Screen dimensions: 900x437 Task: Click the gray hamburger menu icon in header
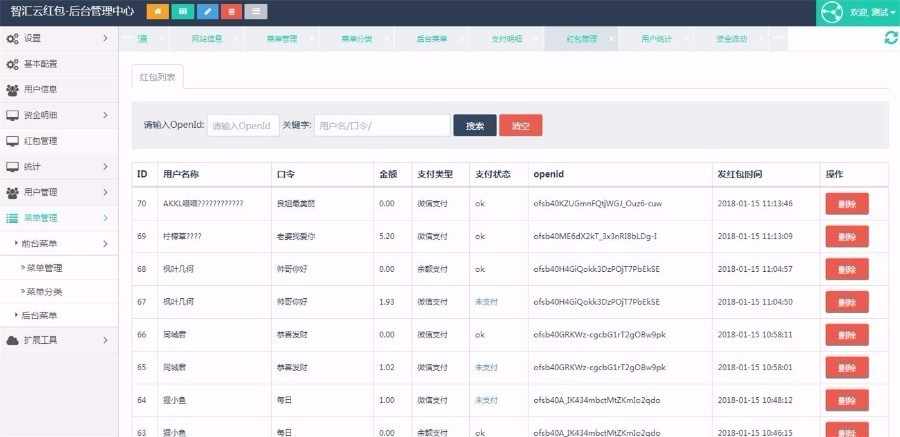tap(256, 11)
